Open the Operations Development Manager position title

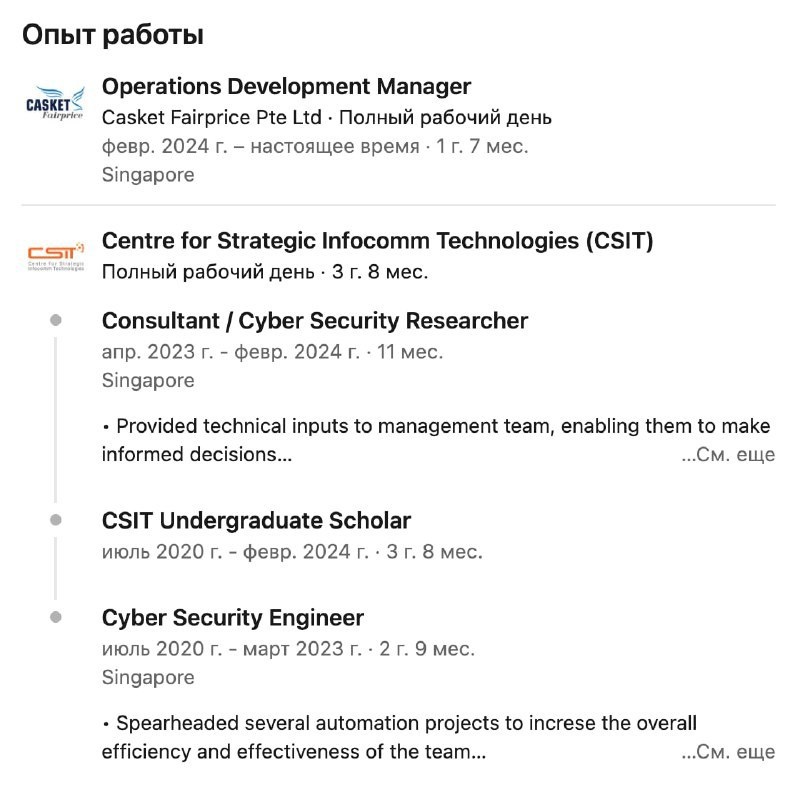286,87
